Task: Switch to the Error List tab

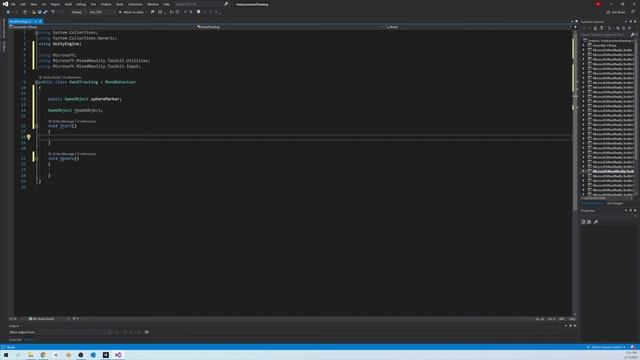Action: pyautogui.click(x=15, y=340)
